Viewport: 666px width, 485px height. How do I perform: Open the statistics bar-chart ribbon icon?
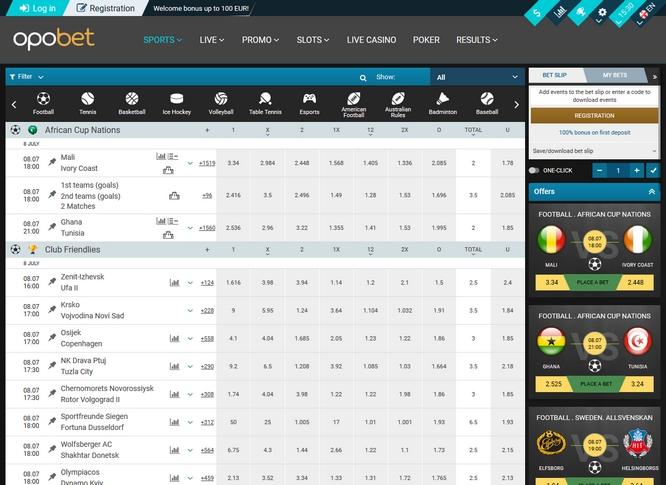coord(560,12)
